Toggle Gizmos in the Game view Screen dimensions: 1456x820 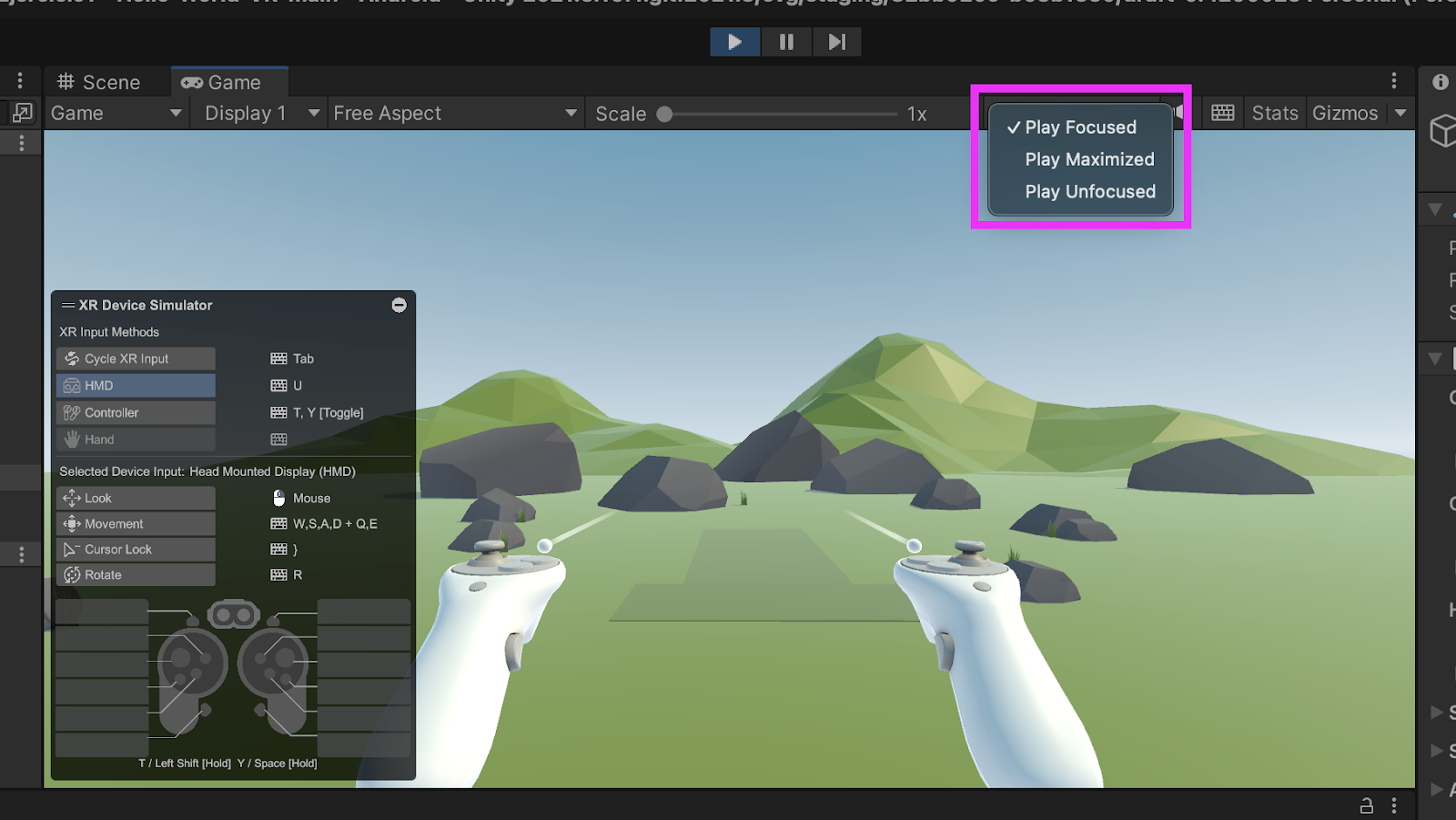1345,113
